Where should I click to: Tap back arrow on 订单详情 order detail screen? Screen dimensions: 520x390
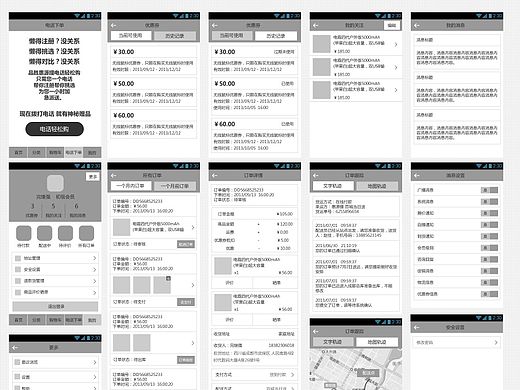[x=215, y=175]
